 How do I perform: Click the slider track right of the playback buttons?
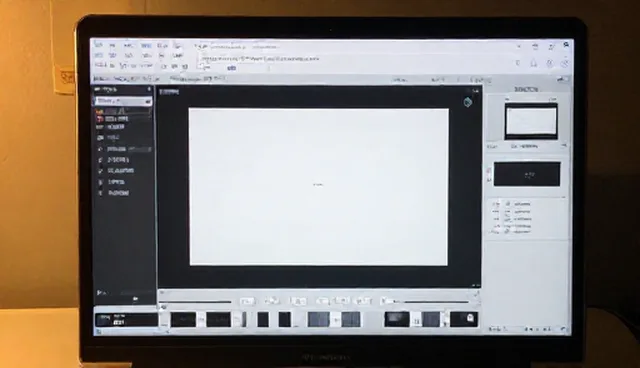click(x=435, y=302)
